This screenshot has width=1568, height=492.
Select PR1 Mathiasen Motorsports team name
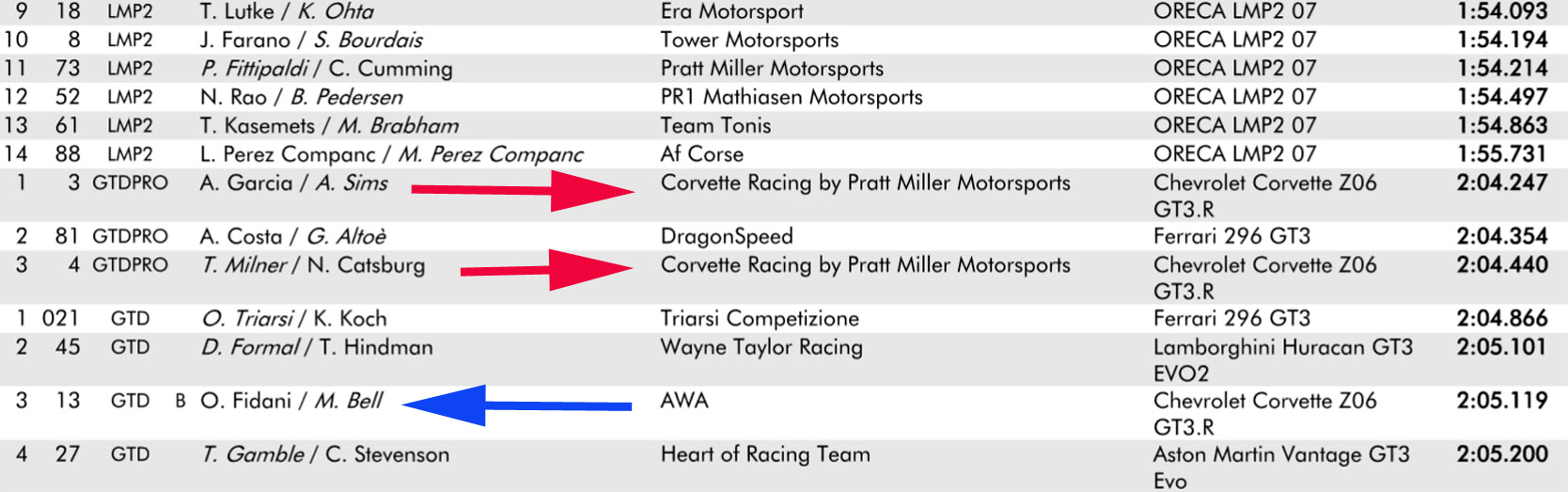point(792,97)
